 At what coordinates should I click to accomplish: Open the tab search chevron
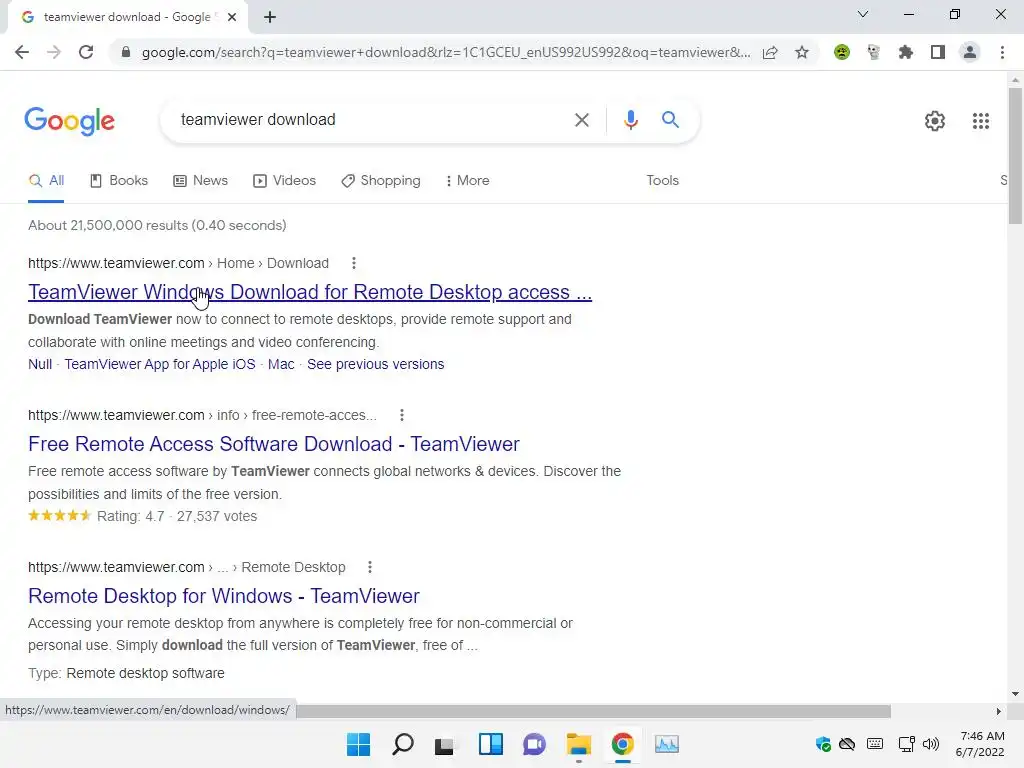pyautogui.click(x=863, y=14)
